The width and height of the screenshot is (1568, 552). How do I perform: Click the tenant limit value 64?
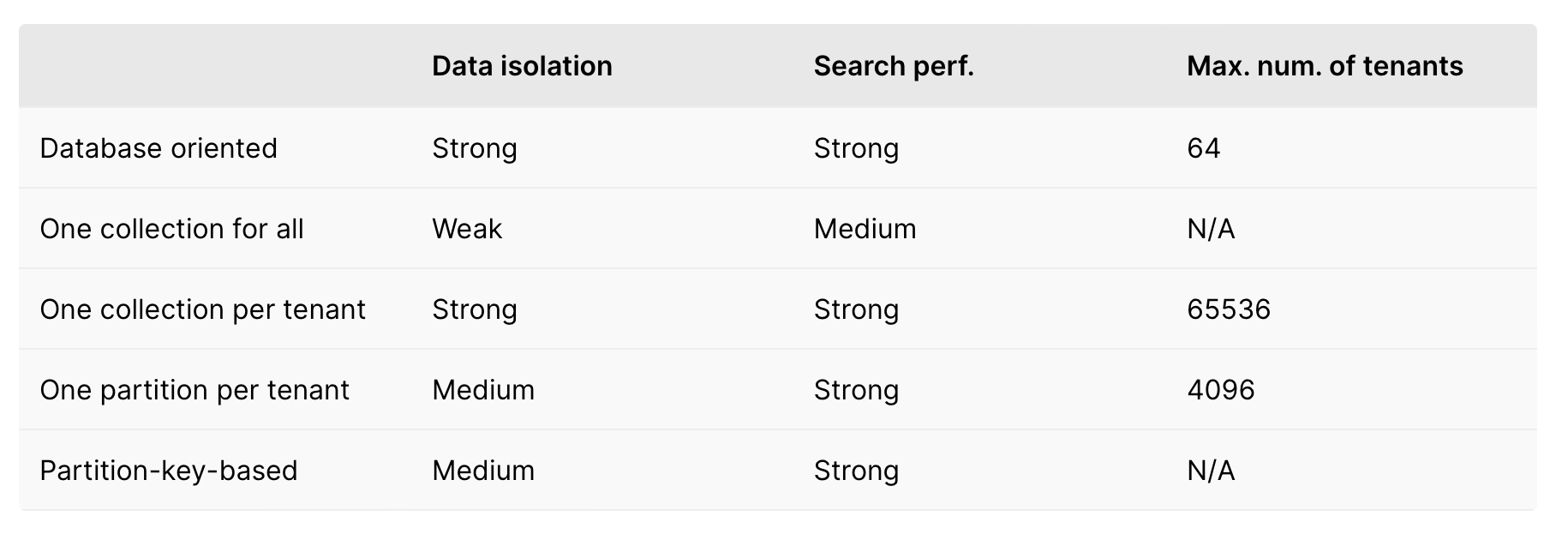point(1203,148)
